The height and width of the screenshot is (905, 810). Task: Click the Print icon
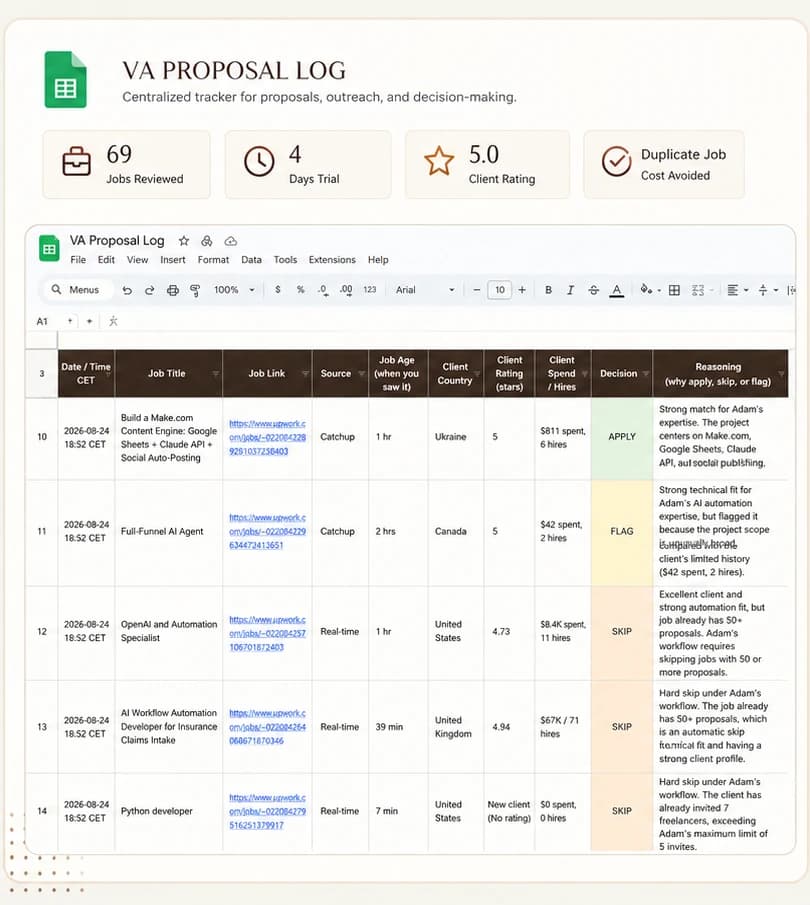point(173,290)
